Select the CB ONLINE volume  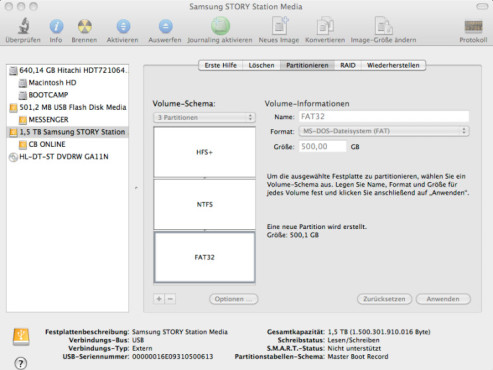pyautogui.click(x=68, y=144)
